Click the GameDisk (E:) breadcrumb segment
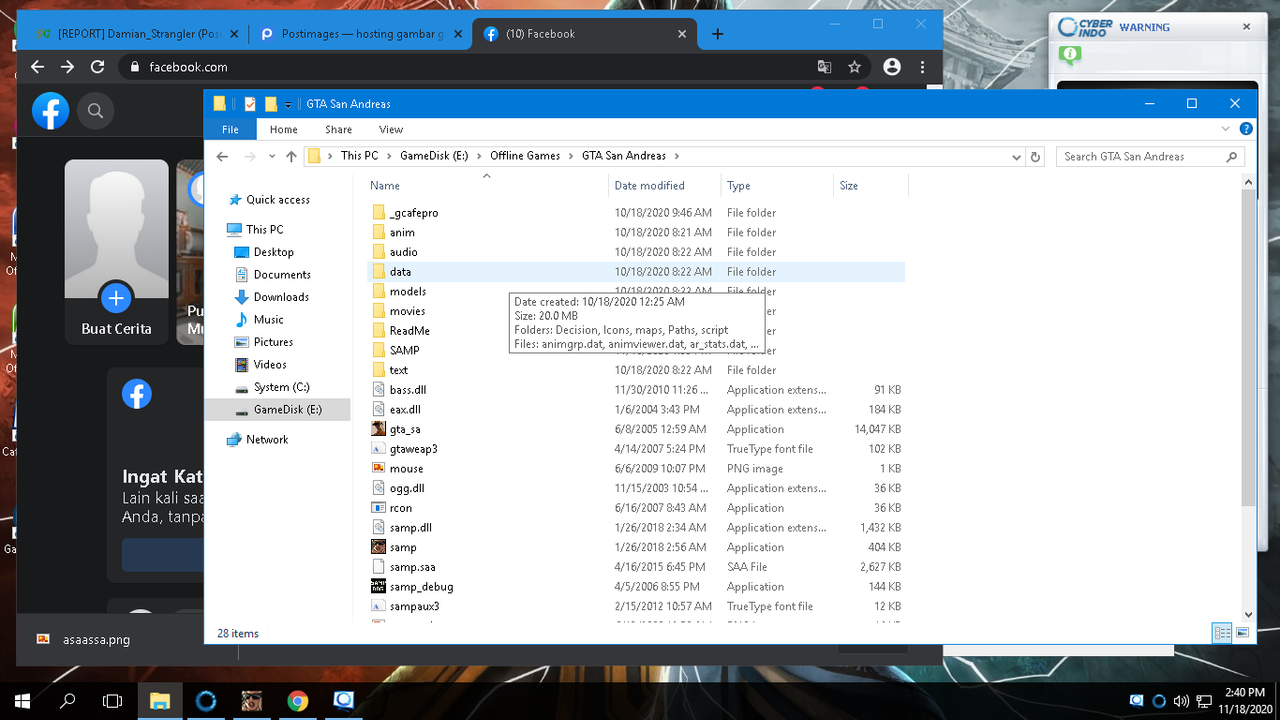1280x720 pixels. click(434, 156)
